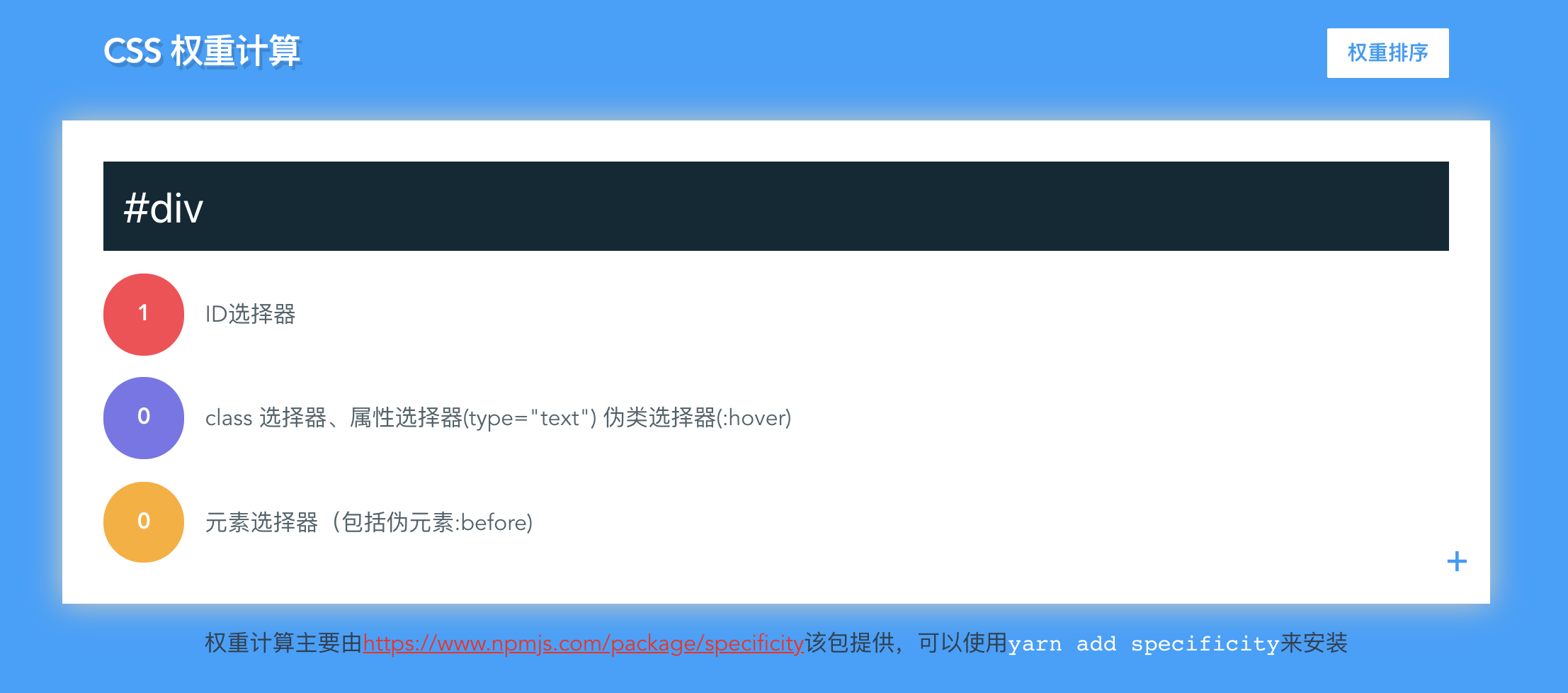Click the 权重计算主要由 footer text
1568x693 pixels.
point(284,643)
